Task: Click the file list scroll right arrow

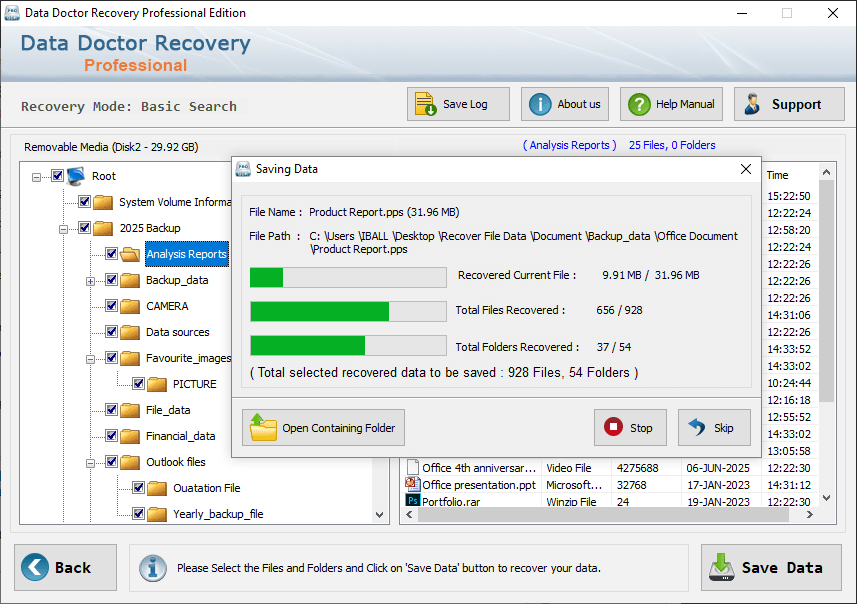Action: pos(810,514)
